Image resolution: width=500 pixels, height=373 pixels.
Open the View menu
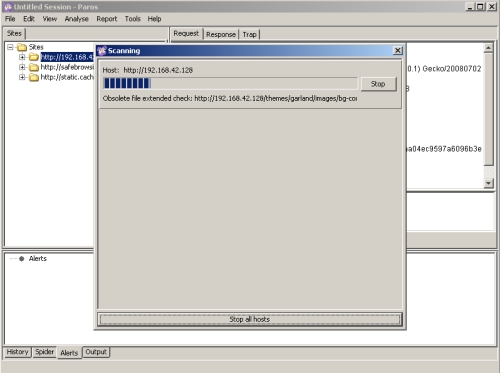tap(50, 19)
